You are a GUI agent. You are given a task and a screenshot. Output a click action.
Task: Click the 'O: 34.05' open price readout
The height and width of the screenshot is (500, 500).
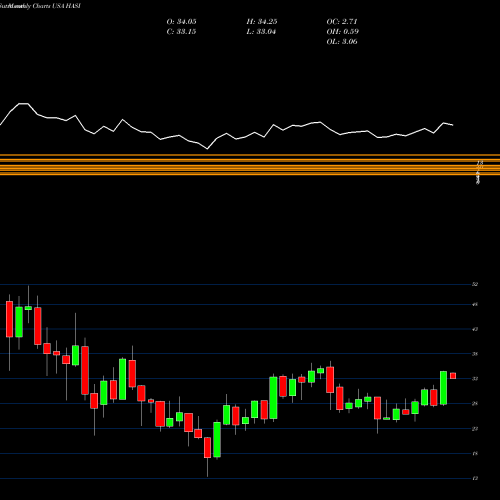coord(181,22)
